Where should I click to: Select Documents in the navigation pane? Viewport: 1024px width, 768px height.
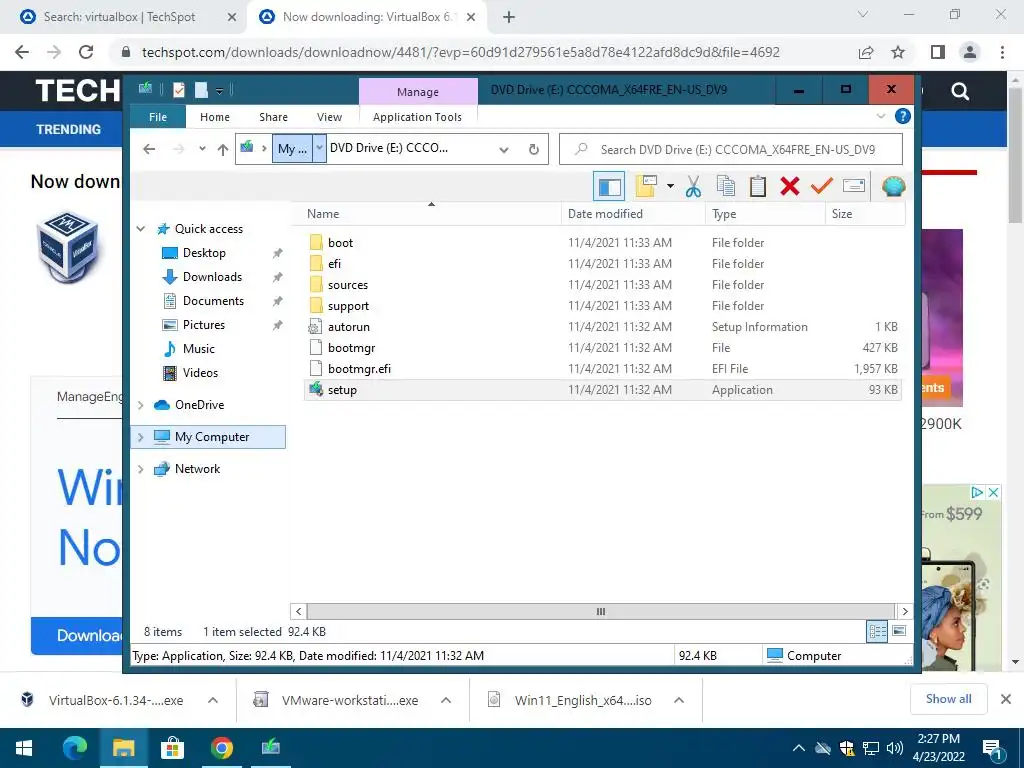(x=213, y=301)
